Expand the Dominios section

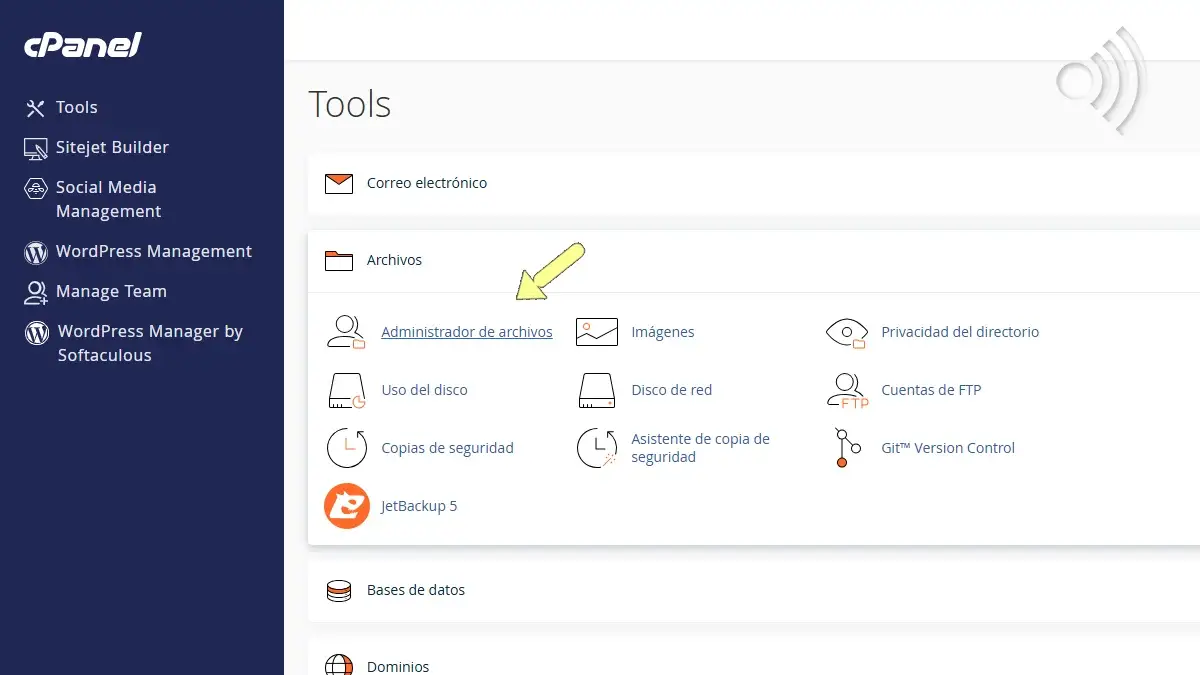coord(398,665)
